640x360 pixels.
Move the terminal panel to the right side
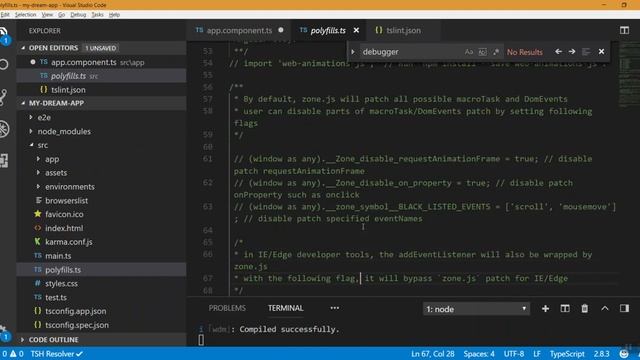[624, 308]
